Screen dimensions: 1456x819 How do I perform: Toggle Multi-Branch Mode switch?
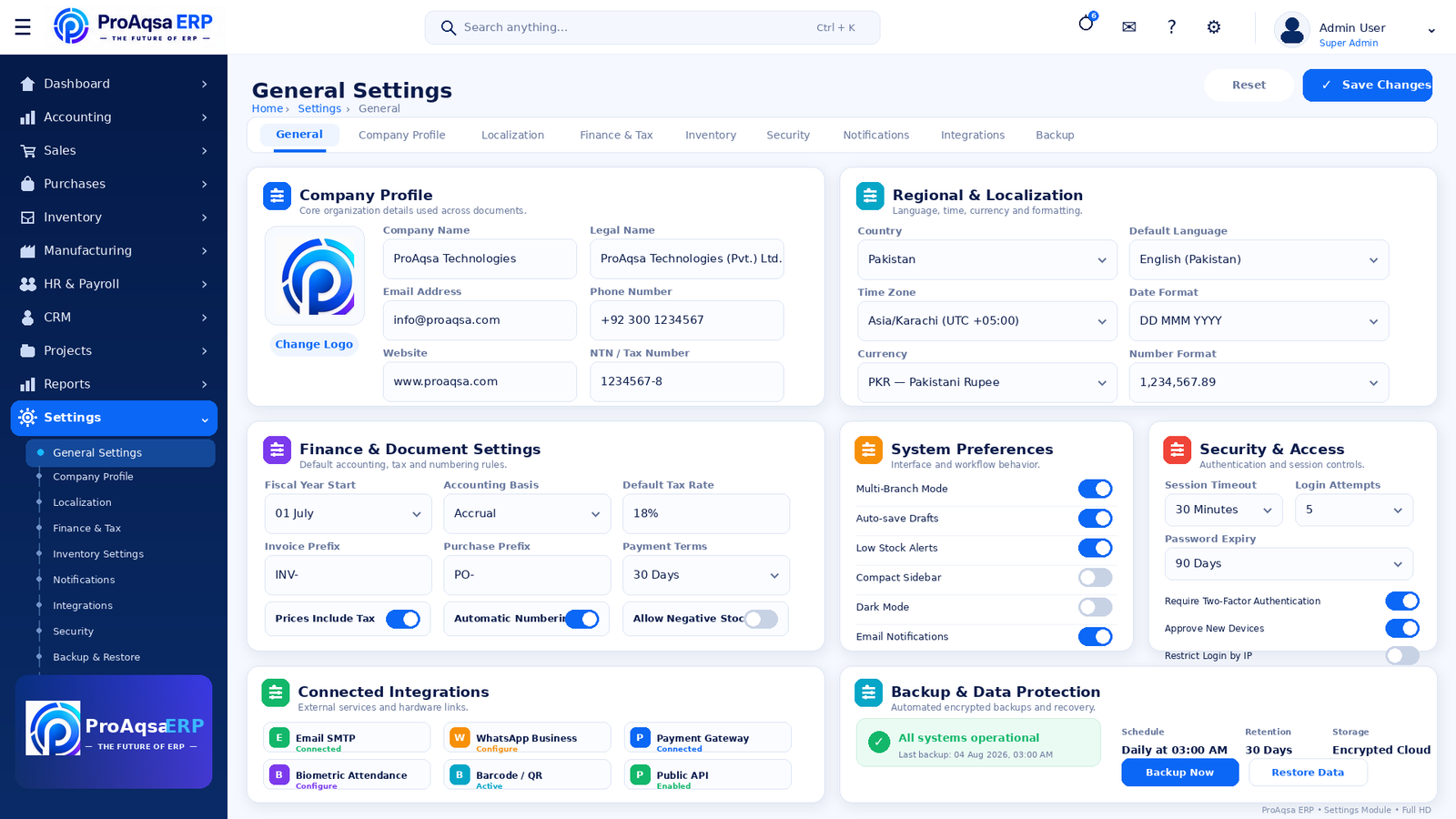pos(1096,489)
